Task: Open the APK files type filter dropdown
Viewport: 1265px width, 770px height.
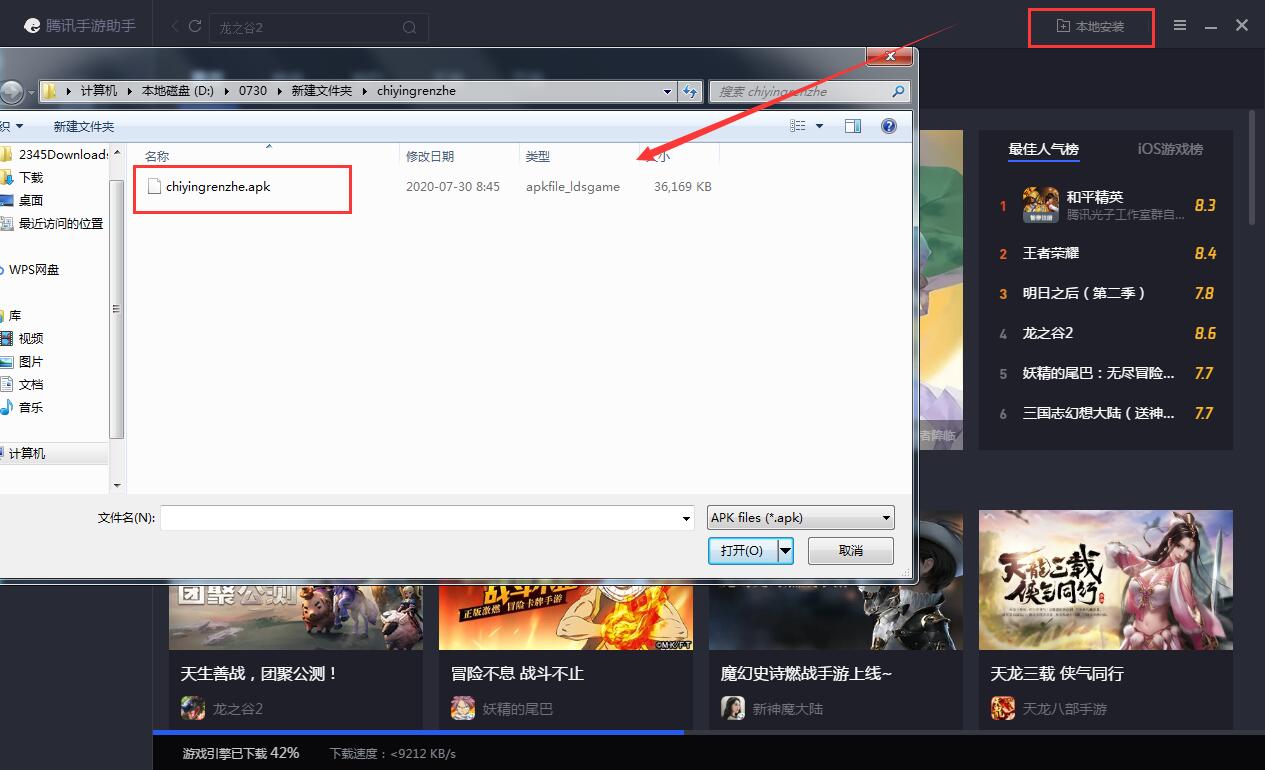Action: point(801,517)
